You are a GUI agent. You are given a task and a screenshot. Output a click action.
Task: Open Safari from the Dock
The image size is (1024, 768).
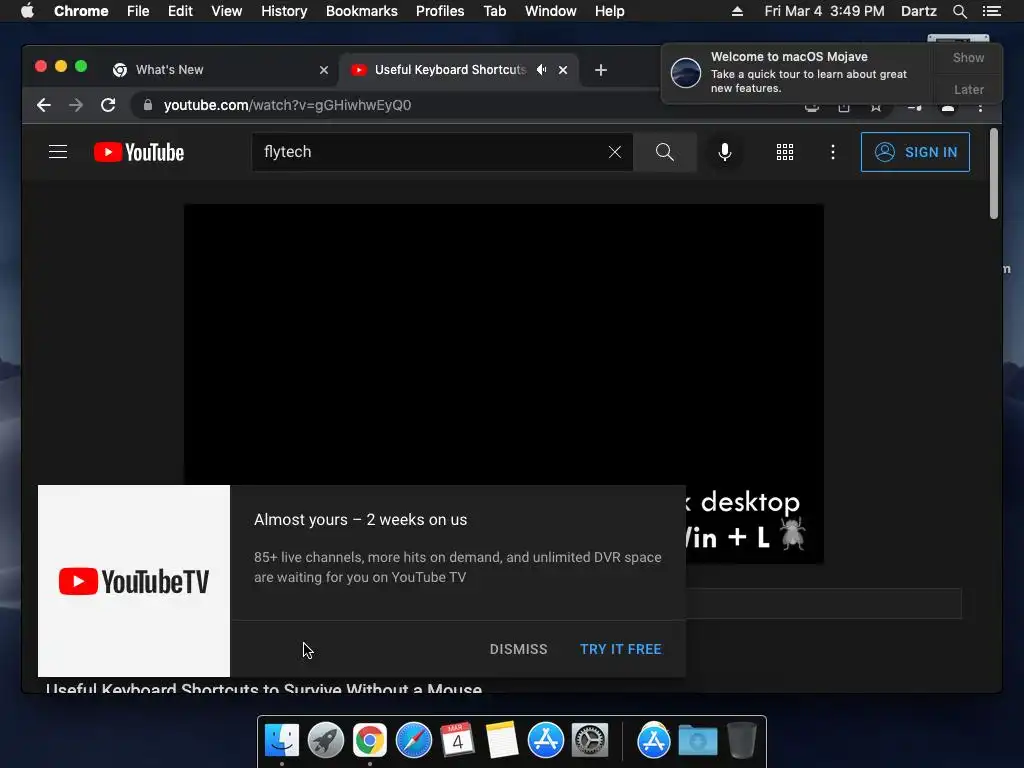[x=414, y=741]
